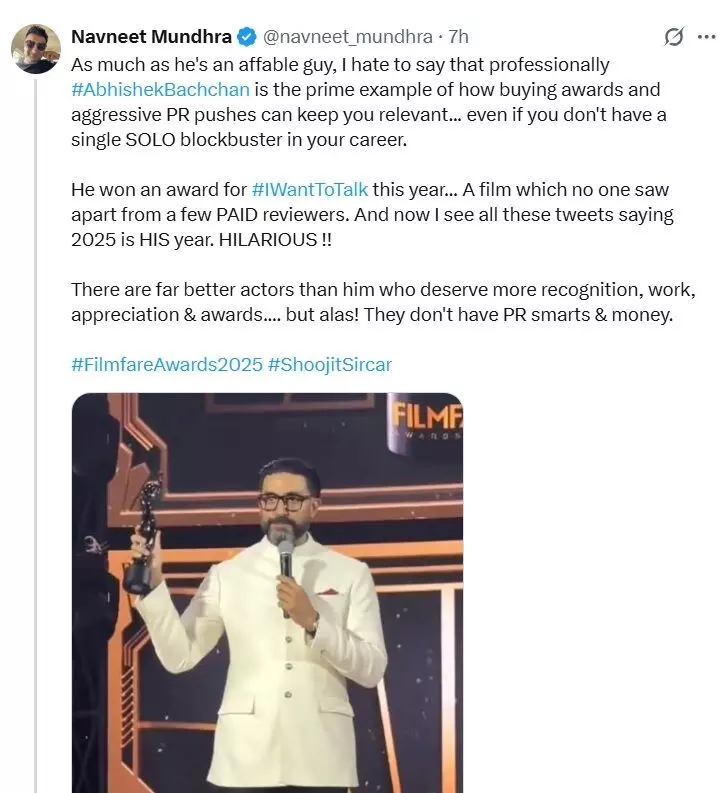The image size is (723, 793).
Task: Click the Grok icon on the tweet
Action: [674, 37]
